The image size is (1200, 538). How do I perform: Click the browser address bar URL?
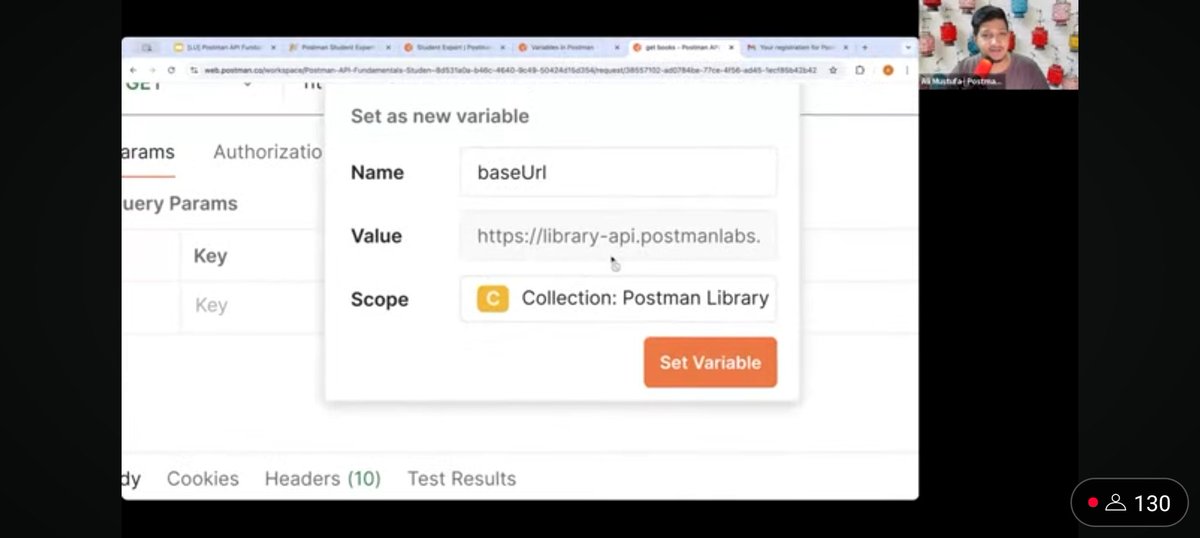510,70
